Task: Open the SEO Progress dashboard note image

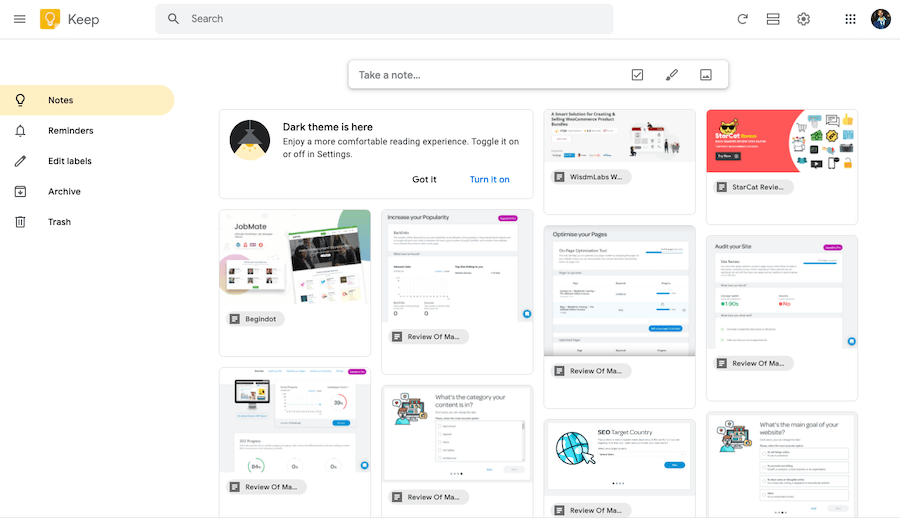Action: pyautogui.click(x=295, y=420)
